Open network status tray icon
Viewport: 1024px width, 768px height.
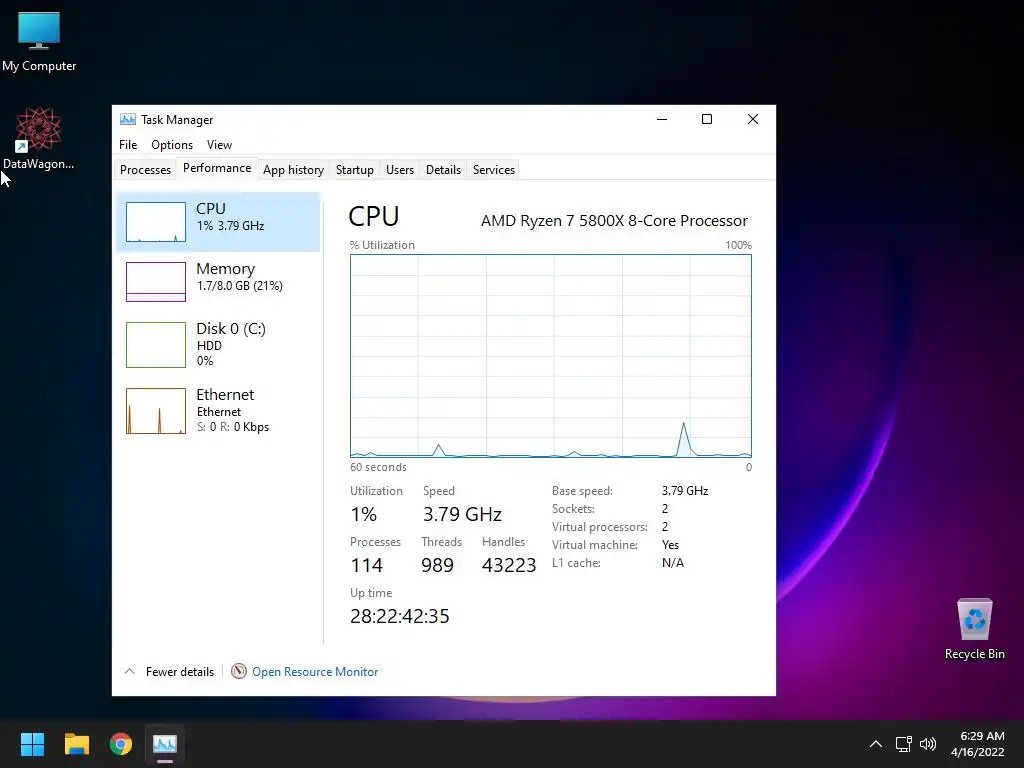click(904, 744)
